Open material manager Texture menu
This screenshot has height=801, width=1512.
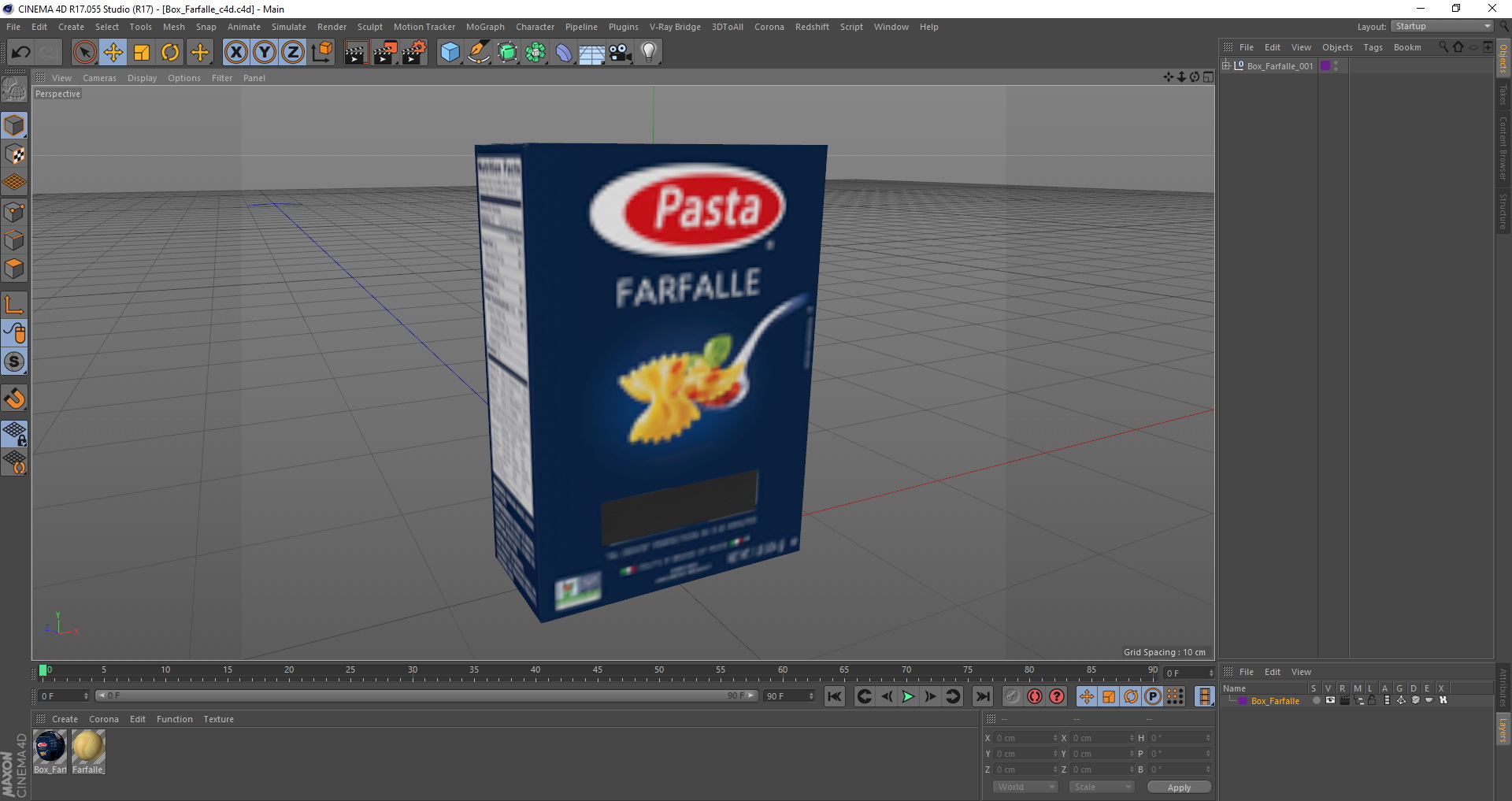(218, 719)
